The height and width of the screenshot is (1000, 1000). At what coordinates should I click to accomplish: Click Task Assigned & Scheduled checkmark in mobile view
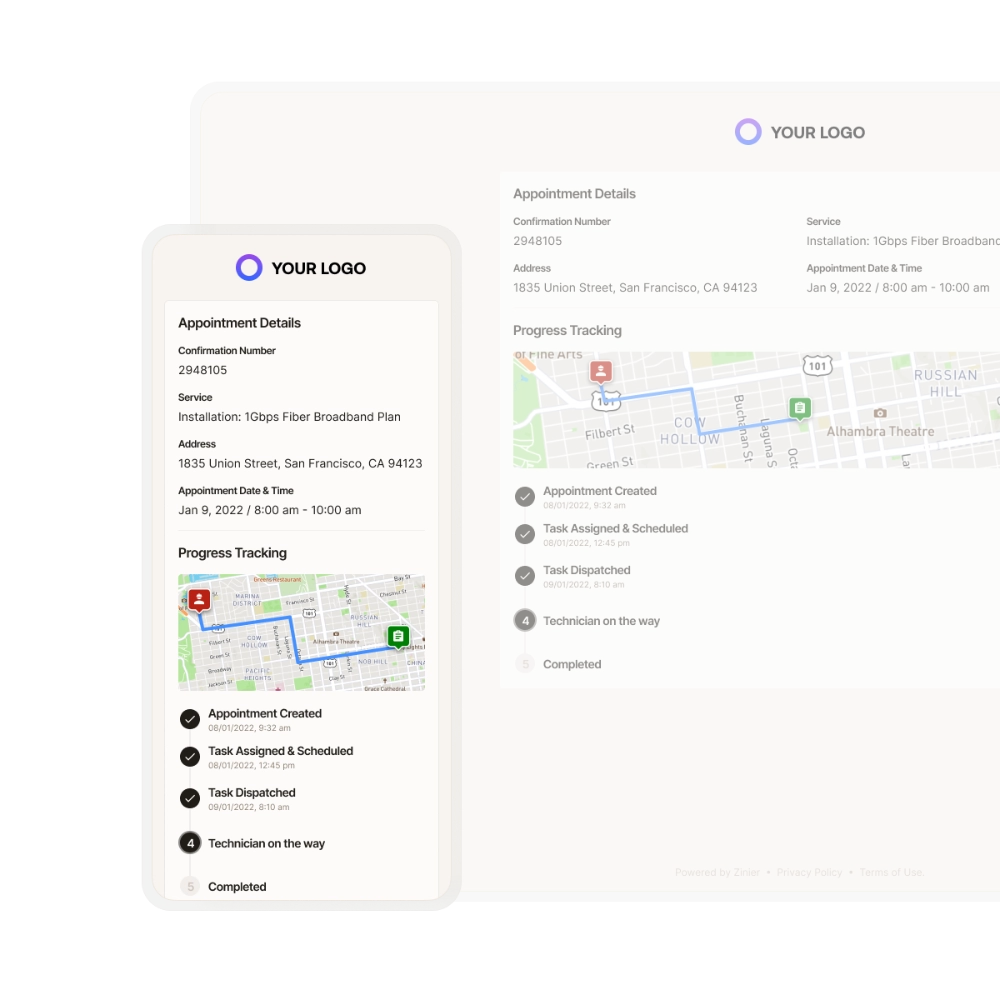189,756
